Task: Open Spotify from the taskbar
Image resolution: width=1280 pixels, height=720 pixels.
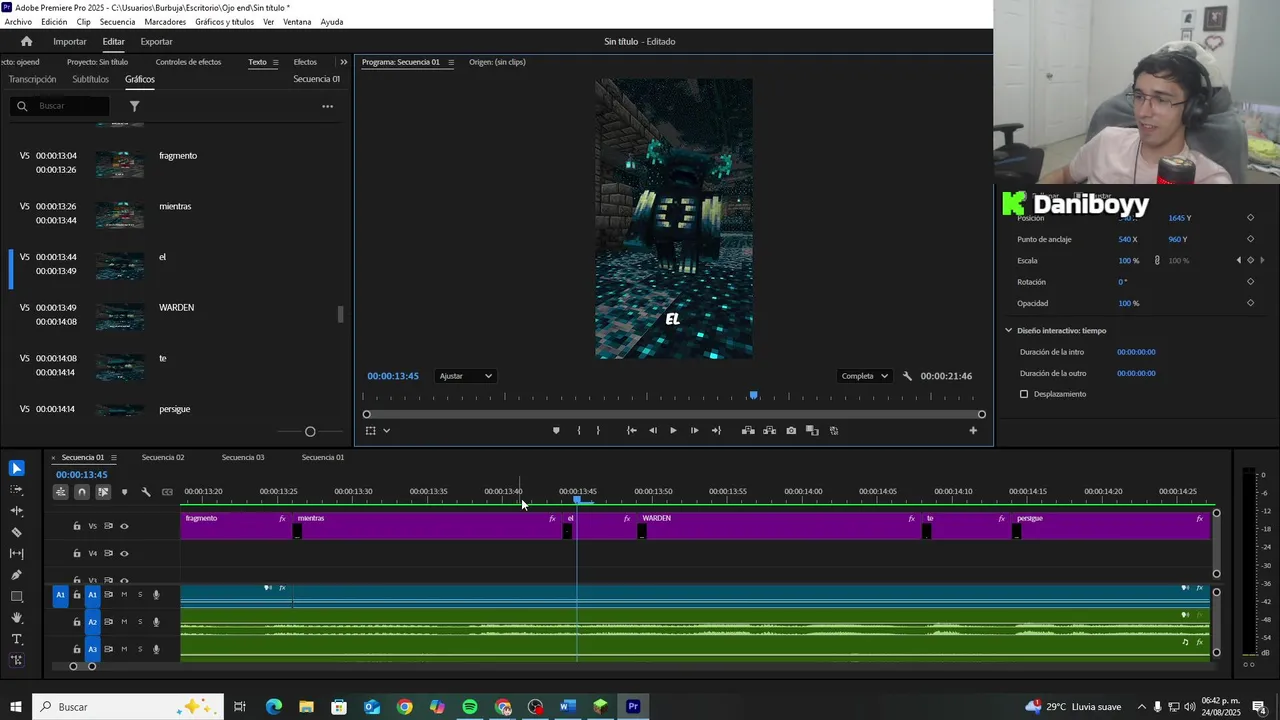Action: 470,707
